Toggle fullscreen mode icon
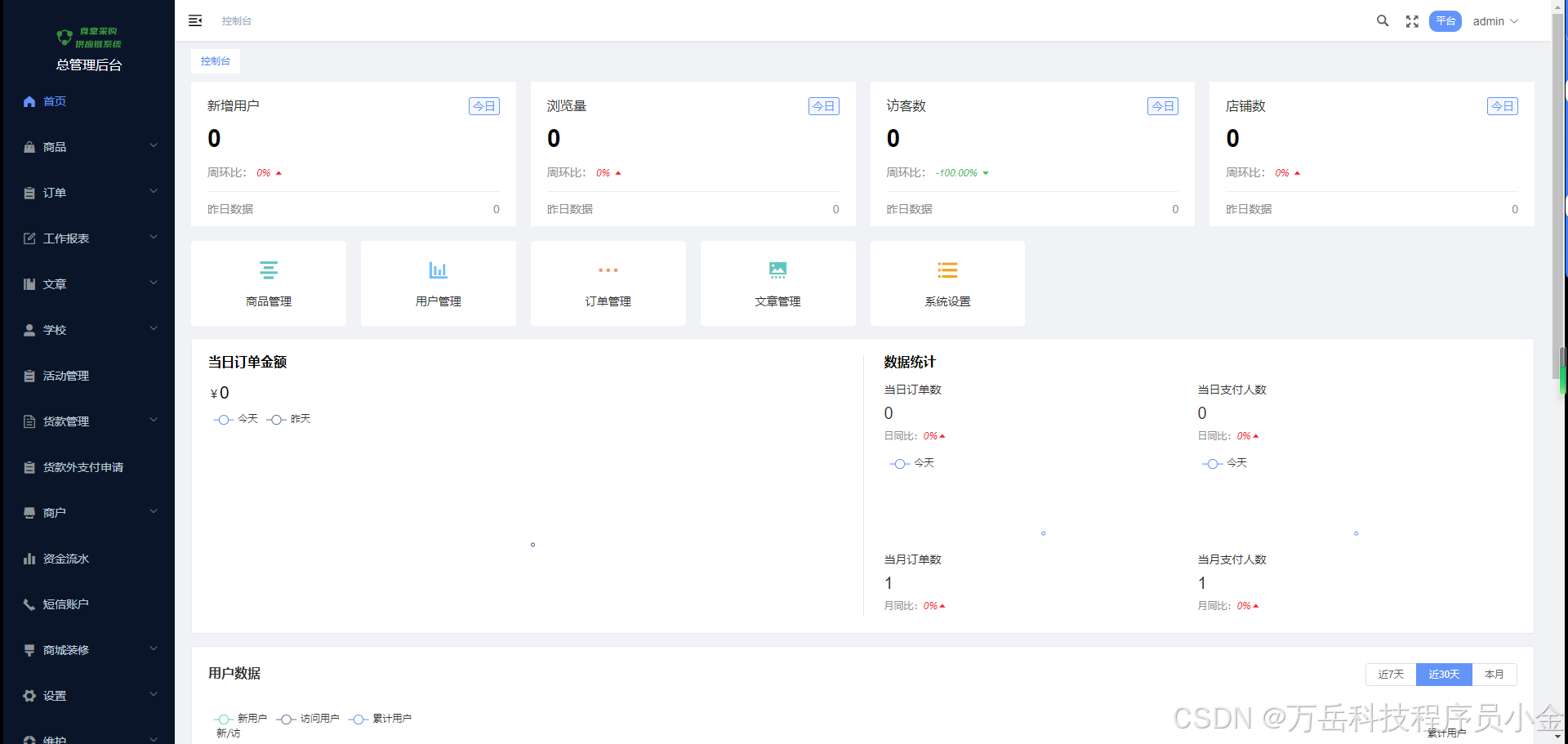 (1412, 21)
